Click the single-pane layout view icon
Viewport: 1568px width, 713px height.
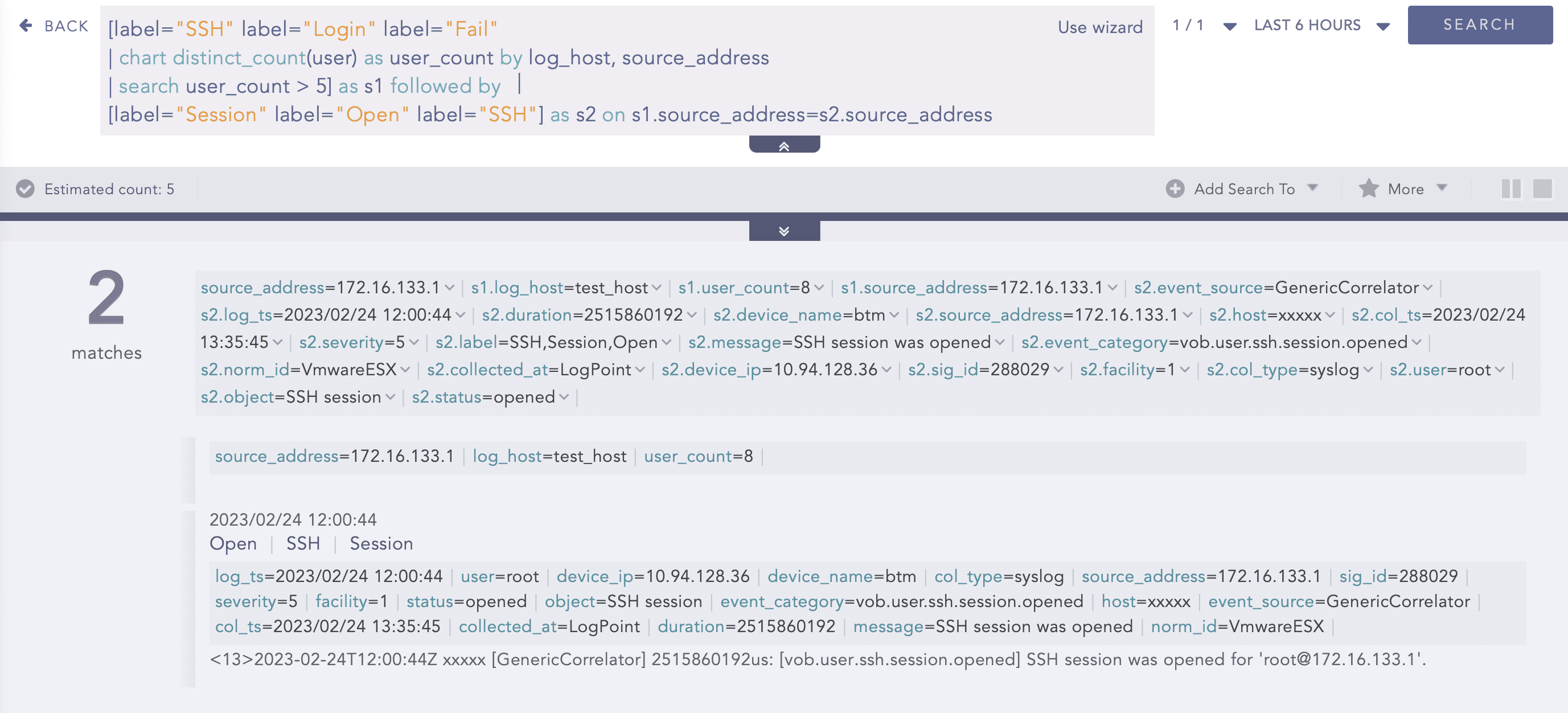(1542, 189)
